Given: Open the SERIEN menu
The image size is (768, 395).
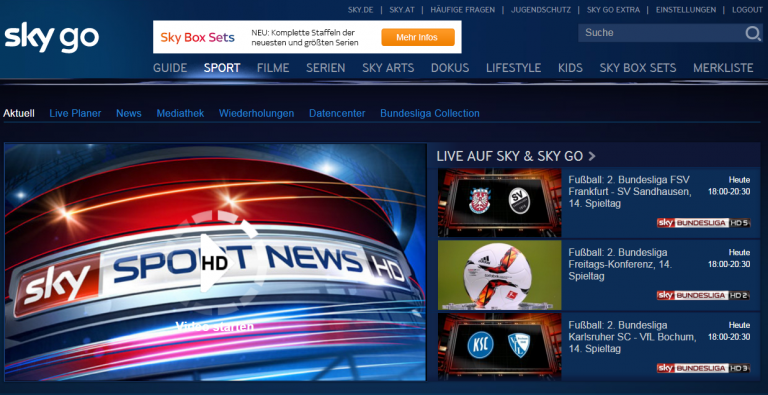Looking at the screenshot, I should pyautogui.click(x=326, y=68).
